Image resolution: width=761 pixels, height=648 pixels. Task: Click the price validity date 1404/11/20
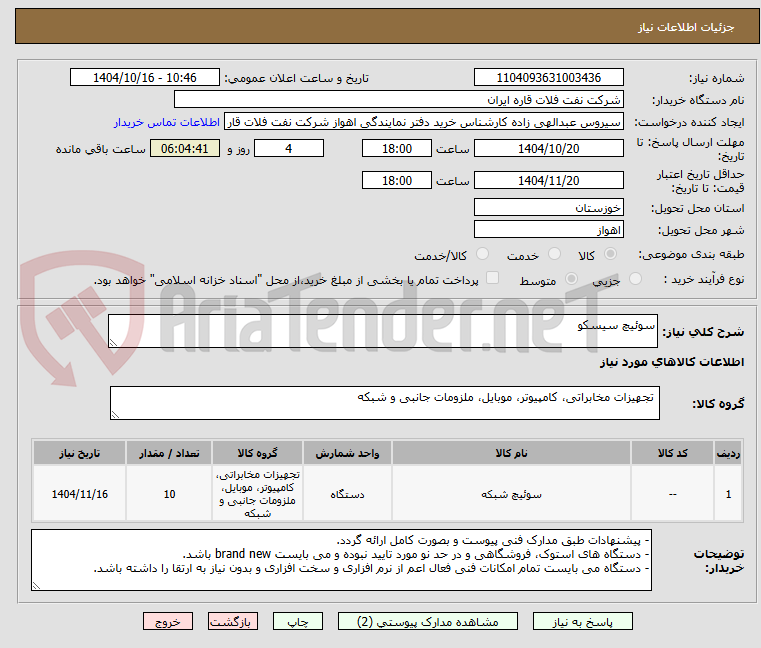(x=548, y=181)
